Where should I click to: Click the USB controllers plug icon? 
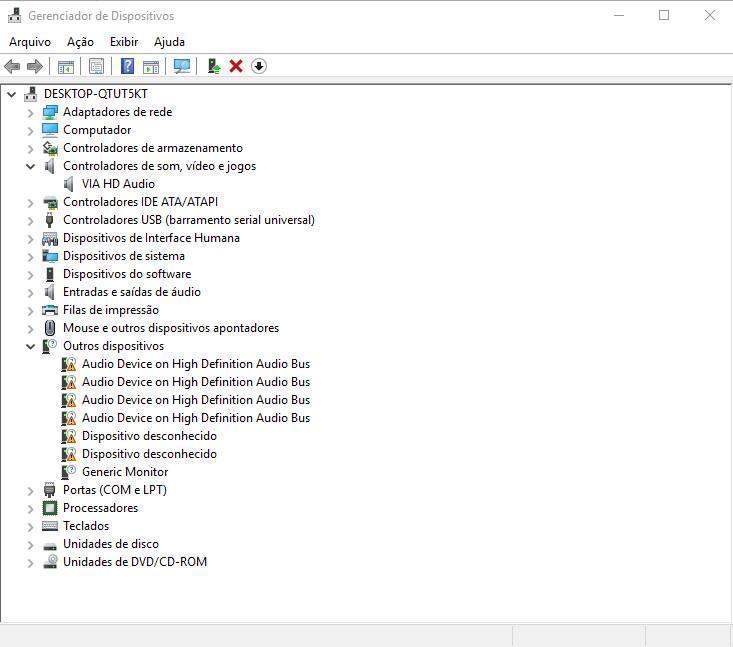pyautogui.click(x=50, y=220)
